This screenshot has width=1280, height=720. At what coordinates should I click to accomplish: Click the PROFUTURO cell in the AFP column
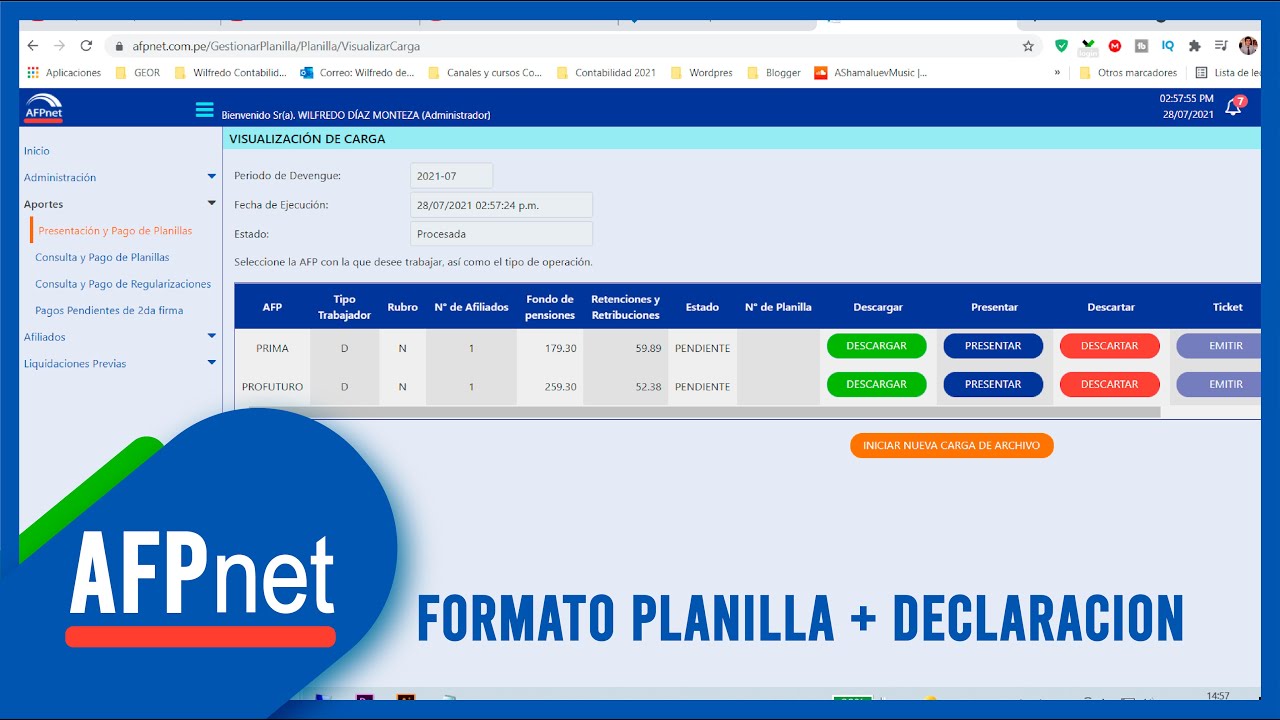272,387
